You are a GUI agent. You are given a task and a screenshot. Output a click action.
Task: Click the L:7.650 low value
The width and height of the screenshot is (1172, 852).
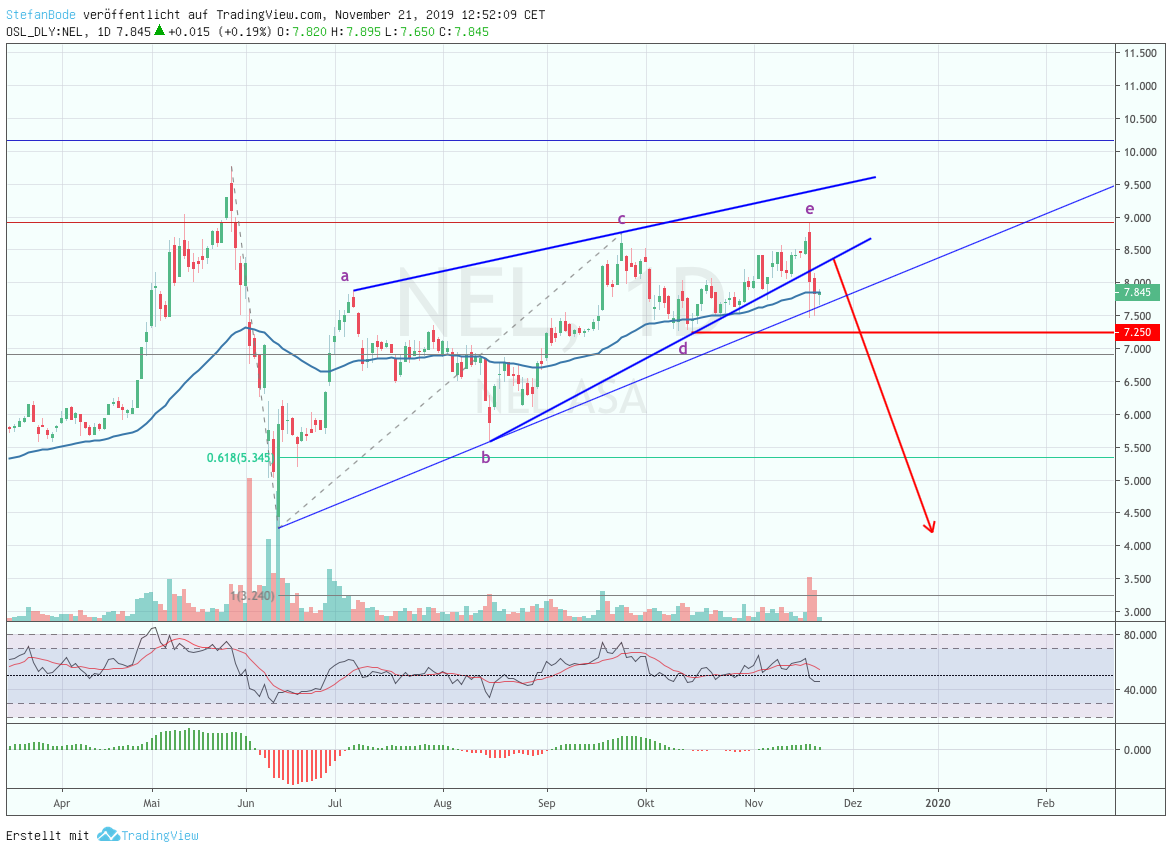click(409, 32)
